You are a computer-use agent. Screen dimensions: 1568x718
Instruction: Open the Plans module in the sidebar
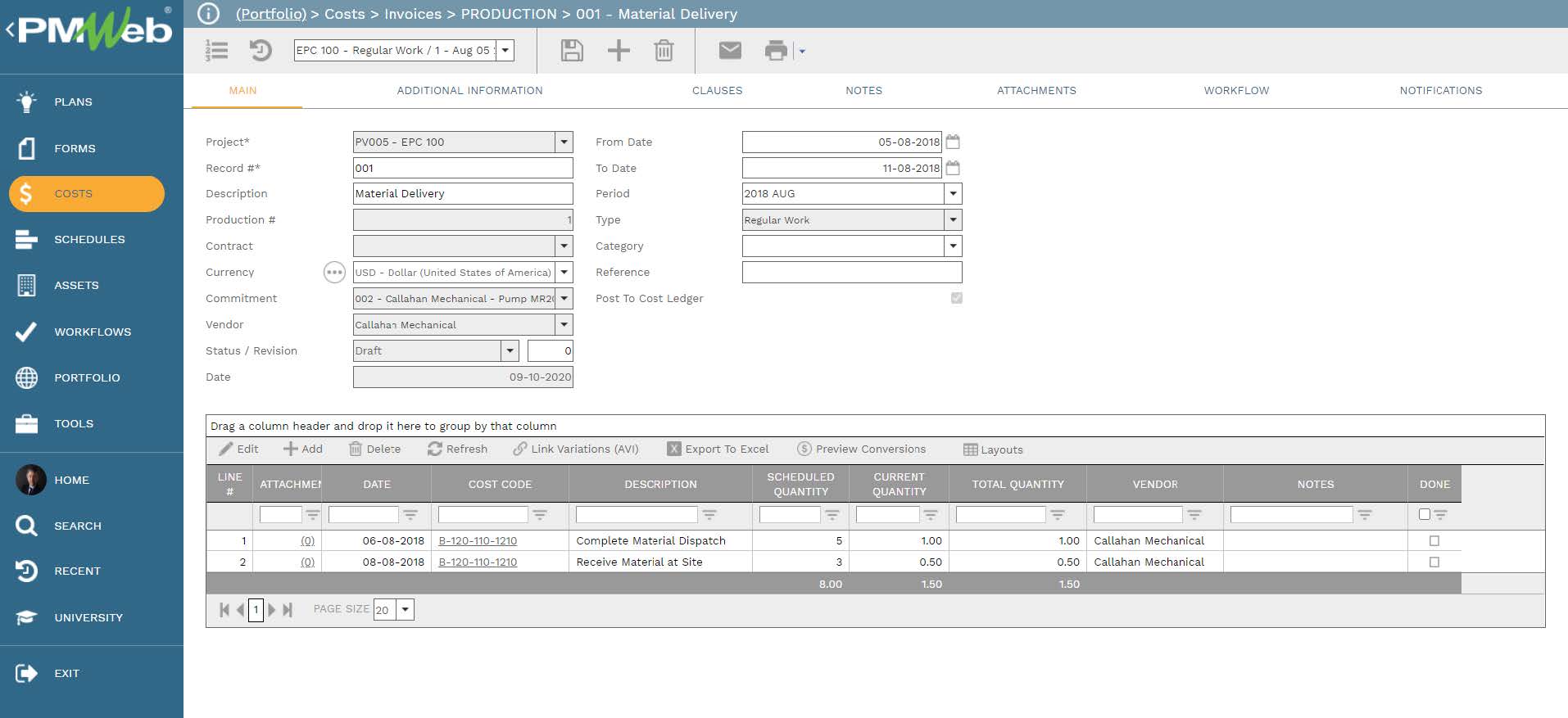tap(73, 102)
